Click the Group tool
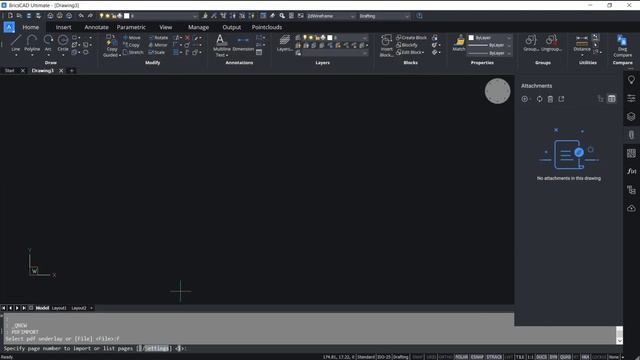This screenshot has height=360, width=640. 531,43
